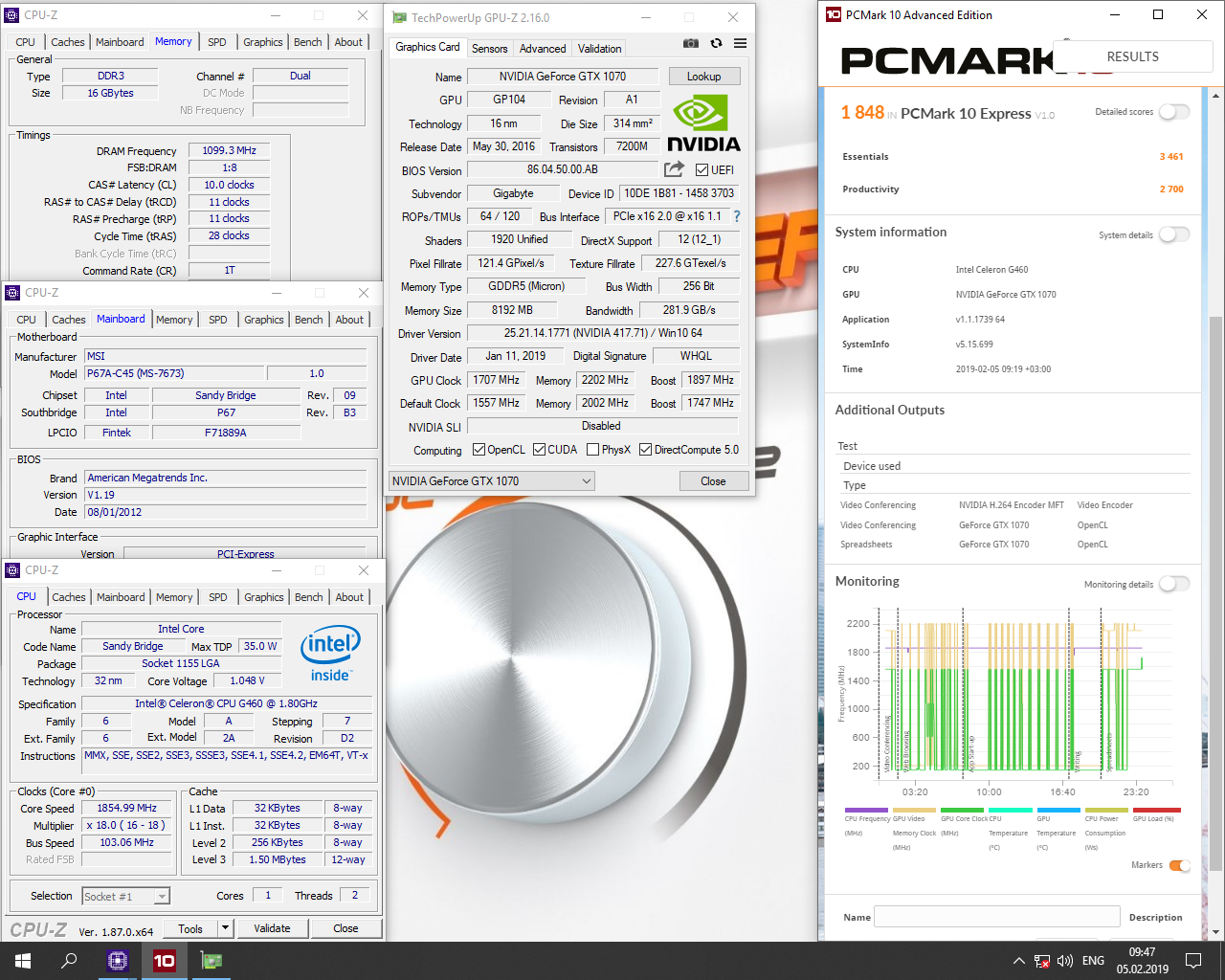Open Bench tab in Mainboard CPU-Z window
1225x980 pixels.
click(309, 320)
